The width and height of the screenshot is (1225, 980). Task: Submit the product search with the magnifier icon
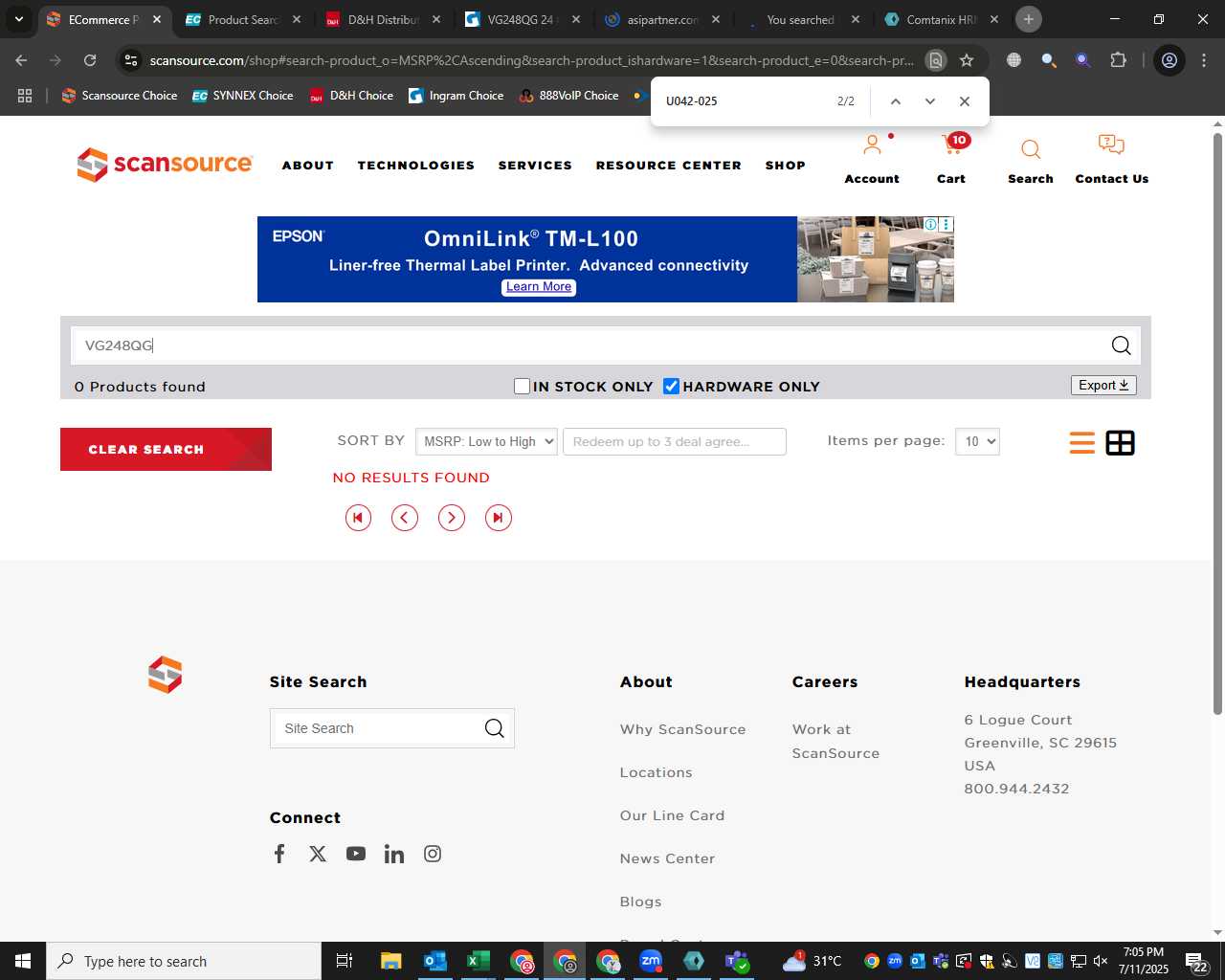click(x=1121, y=345)
